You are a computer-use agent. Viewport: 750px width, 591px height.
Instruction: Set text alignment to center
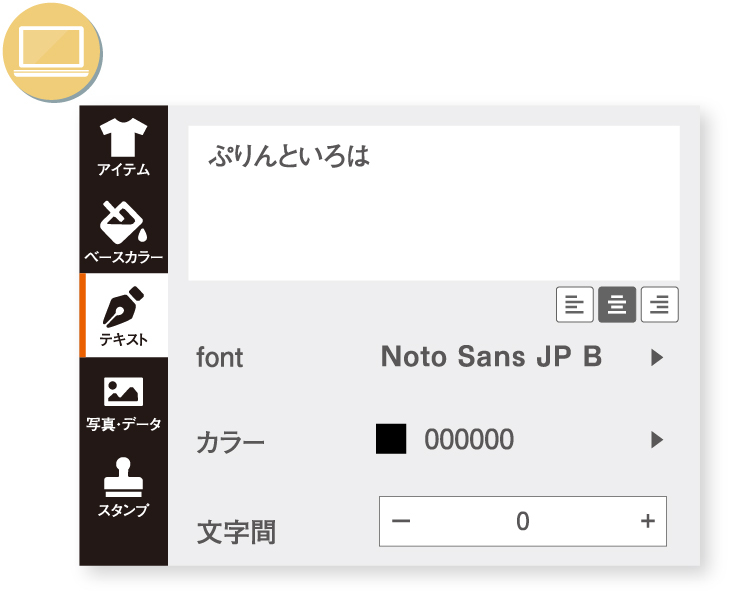coord(617,305)
